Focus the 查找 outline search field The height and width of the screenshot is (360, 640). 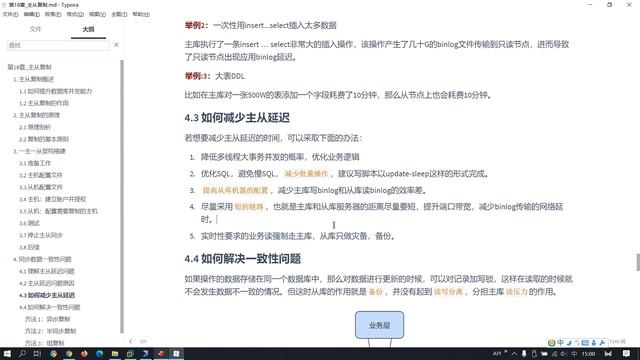pyautogui.click(x=58, y=45)
